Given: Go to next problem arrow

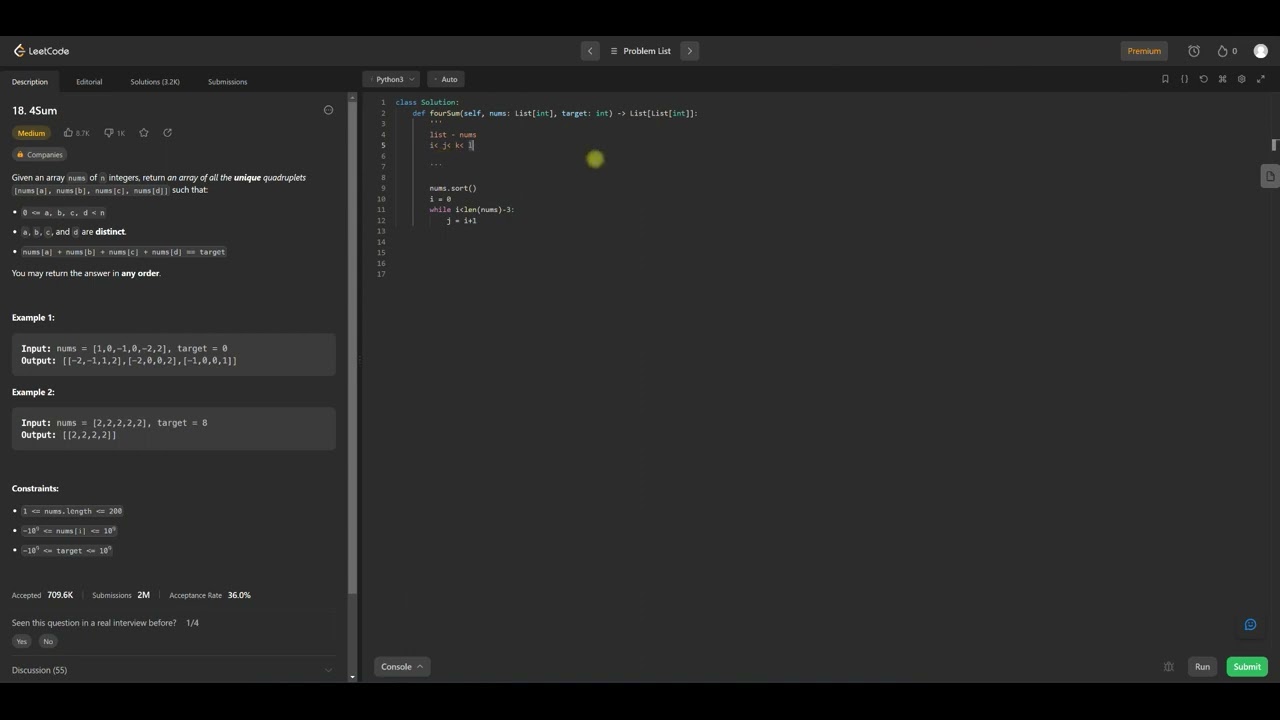Looking at the screenshot, I should tap(689, 51).
